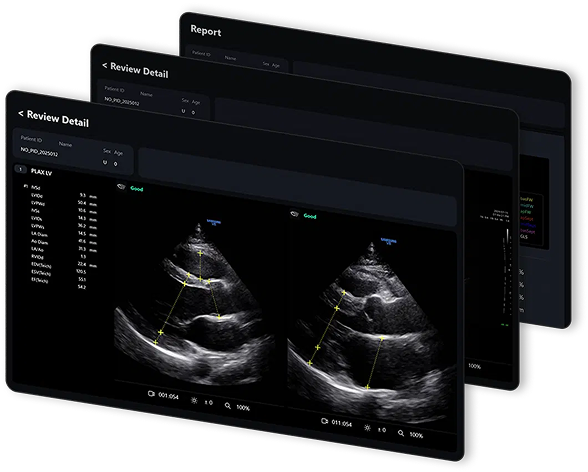
Task: Click the 011/054 frame counter
Action: 342,423
